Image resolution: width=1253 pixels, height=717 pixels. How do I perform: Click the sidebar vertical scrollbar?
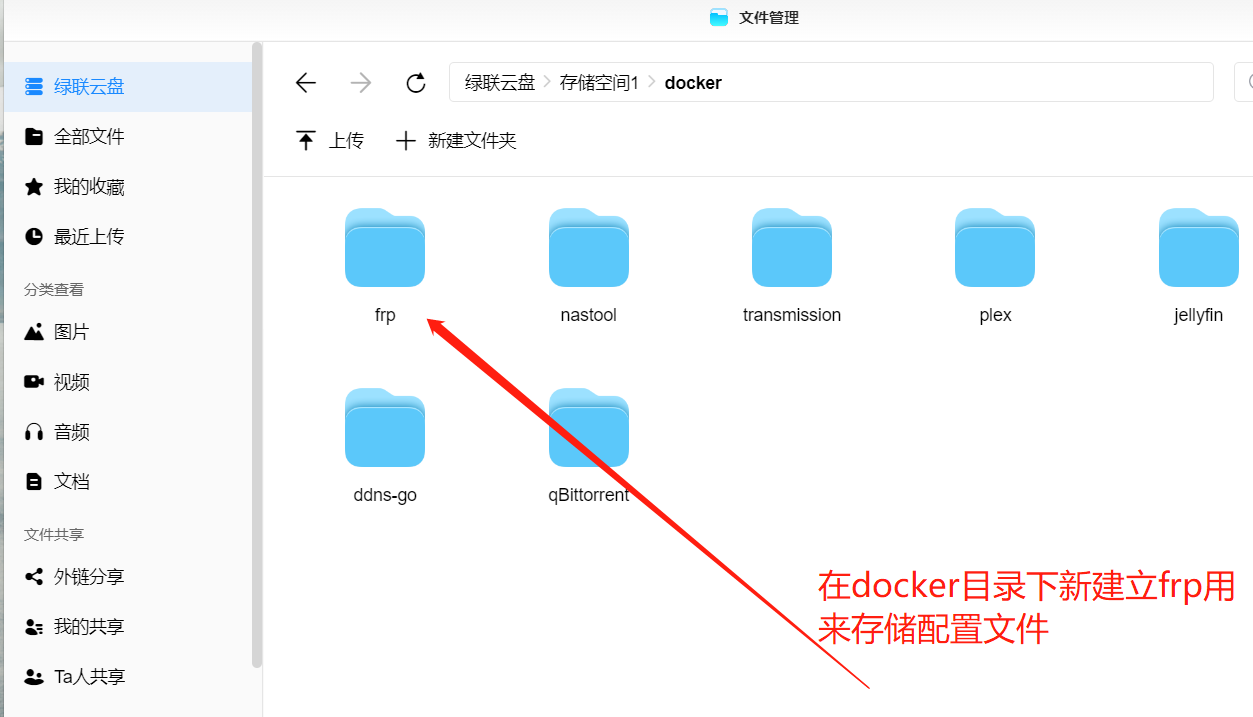(257, 354)
